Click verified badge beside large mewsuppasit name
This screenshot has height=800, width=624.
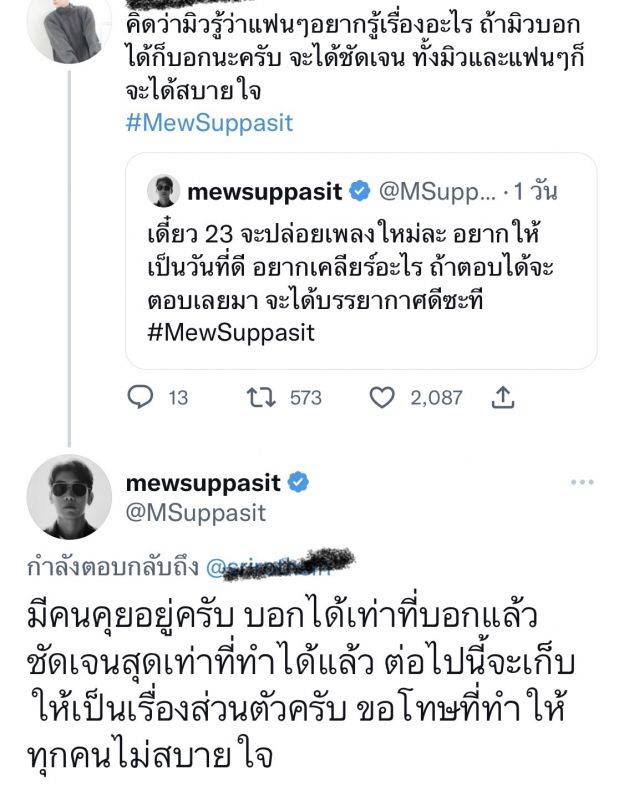click(298, 483)
